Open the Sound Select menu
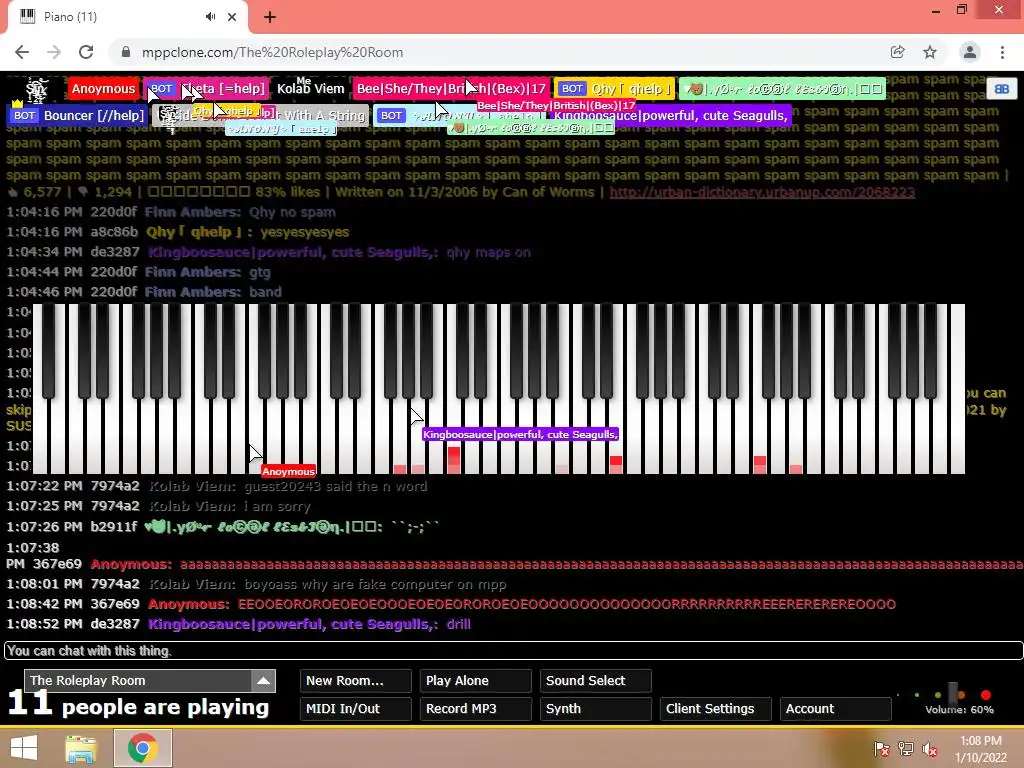The height and width of the screenshot is (768, 1024). [x=596, y=680]
